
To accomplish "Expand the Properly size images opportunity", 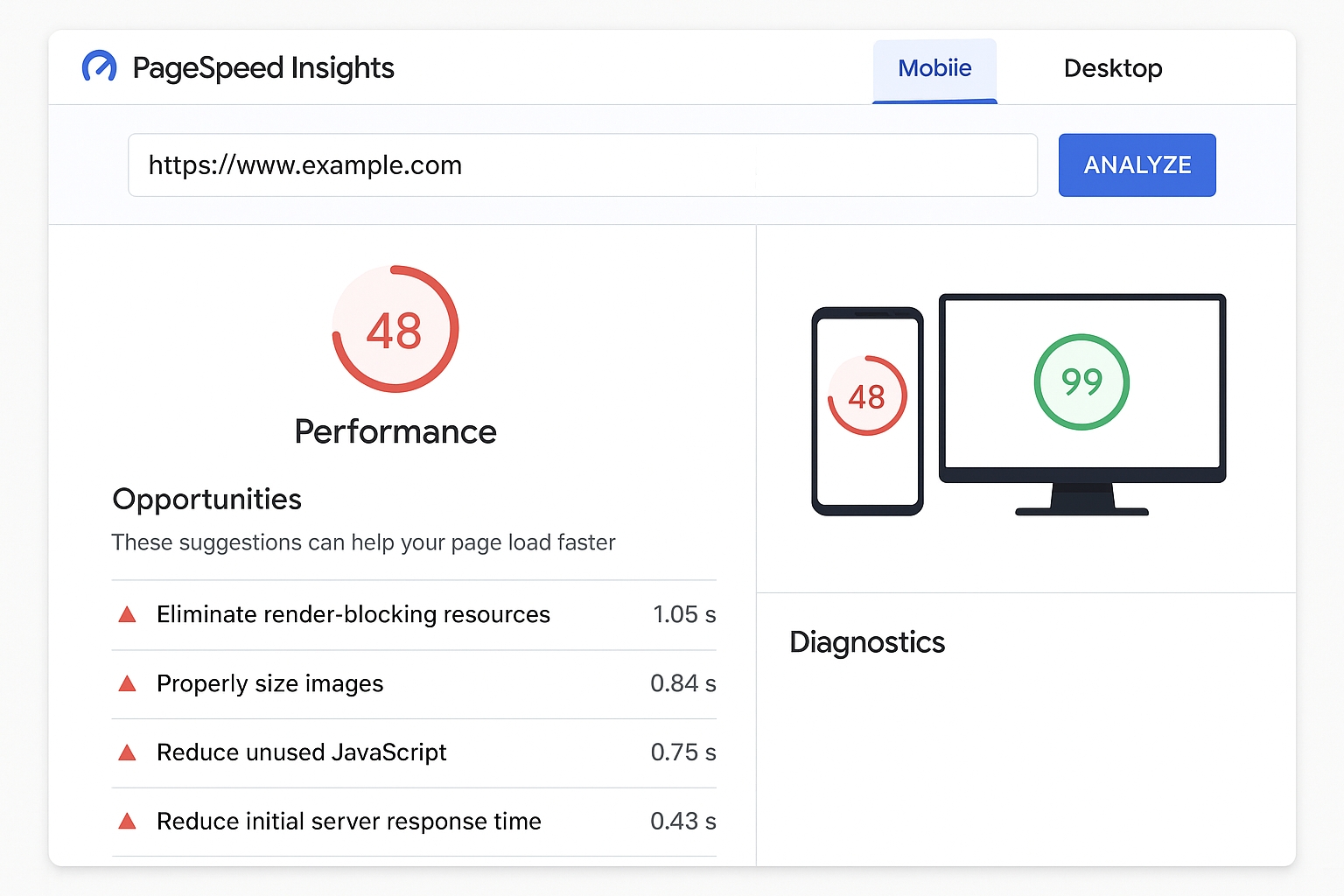I will [x=269, y=684].
